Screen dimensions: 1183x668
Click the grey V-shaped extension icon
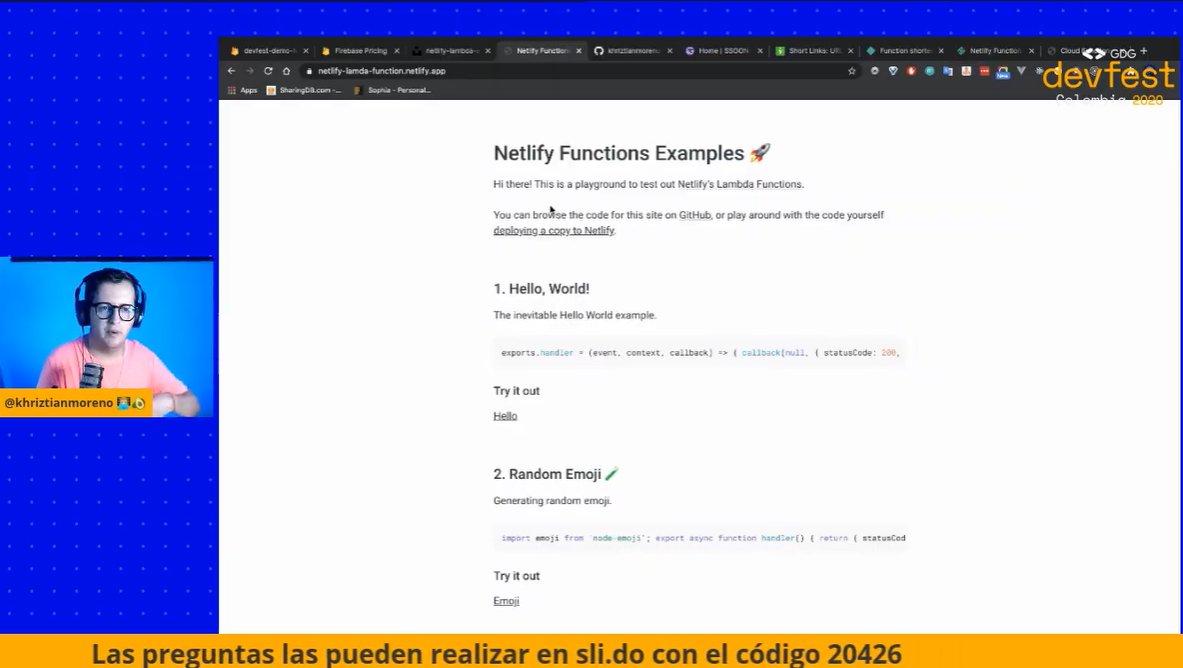1022,71
